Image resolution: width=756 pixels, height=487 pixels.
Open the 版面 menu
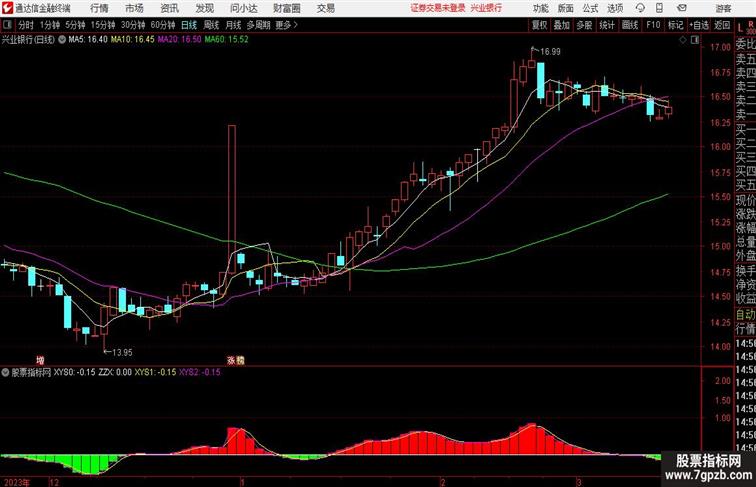click(x=566, y=8)
